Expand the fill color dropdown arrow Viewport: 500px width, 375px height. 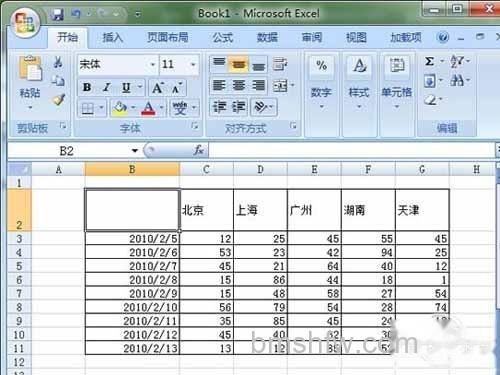click(133, 108)
